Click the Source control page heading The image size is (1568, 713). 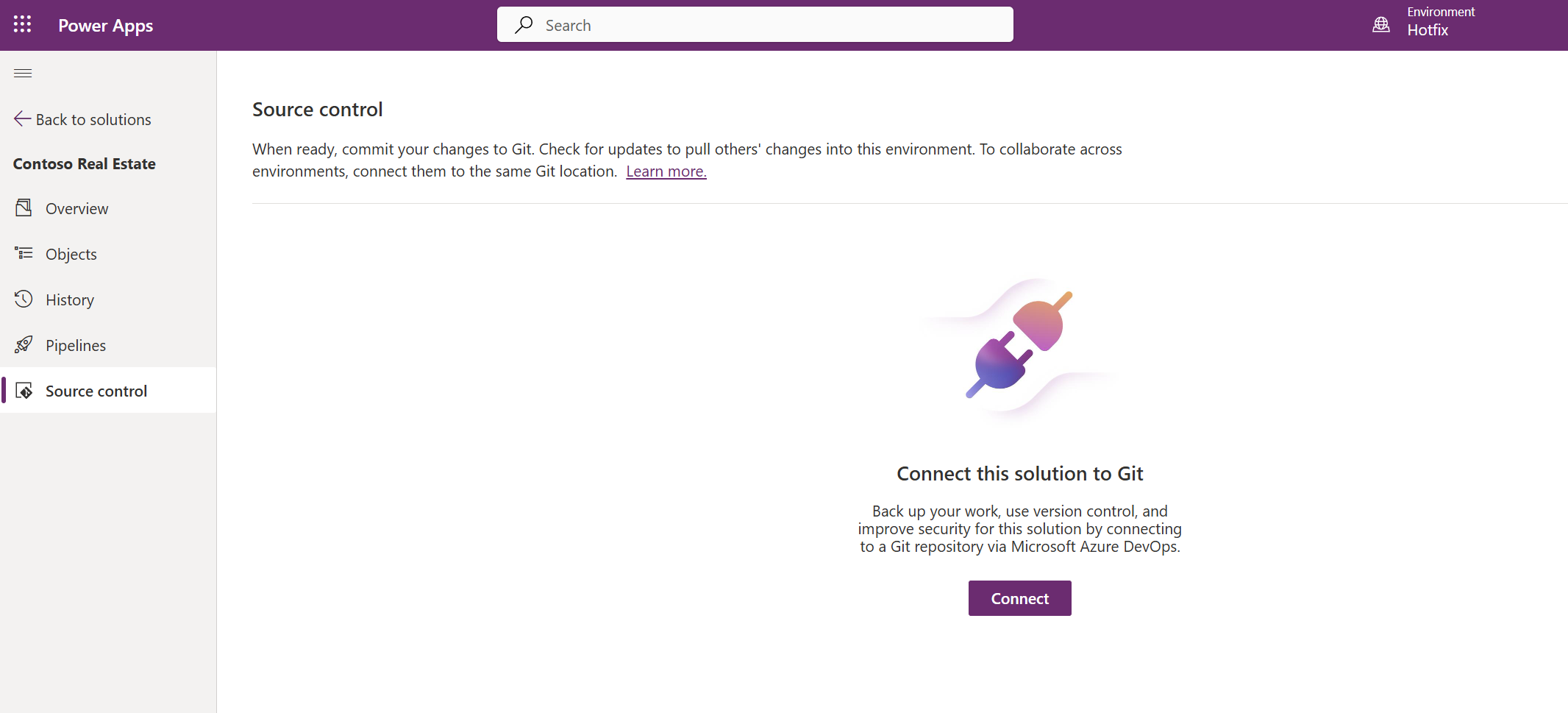coord(318,110)
